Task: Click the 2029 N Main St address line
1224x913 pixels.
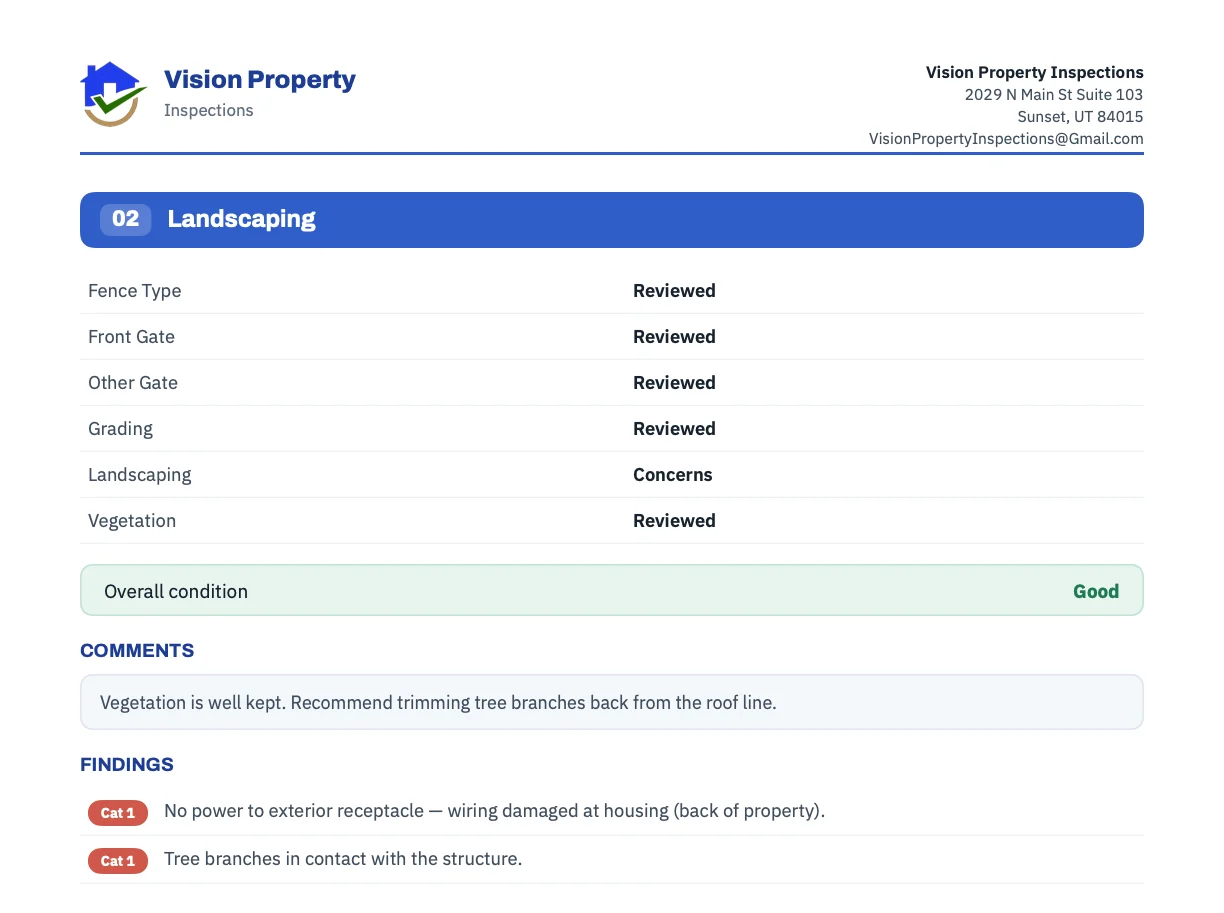Action: (1054, 95)
